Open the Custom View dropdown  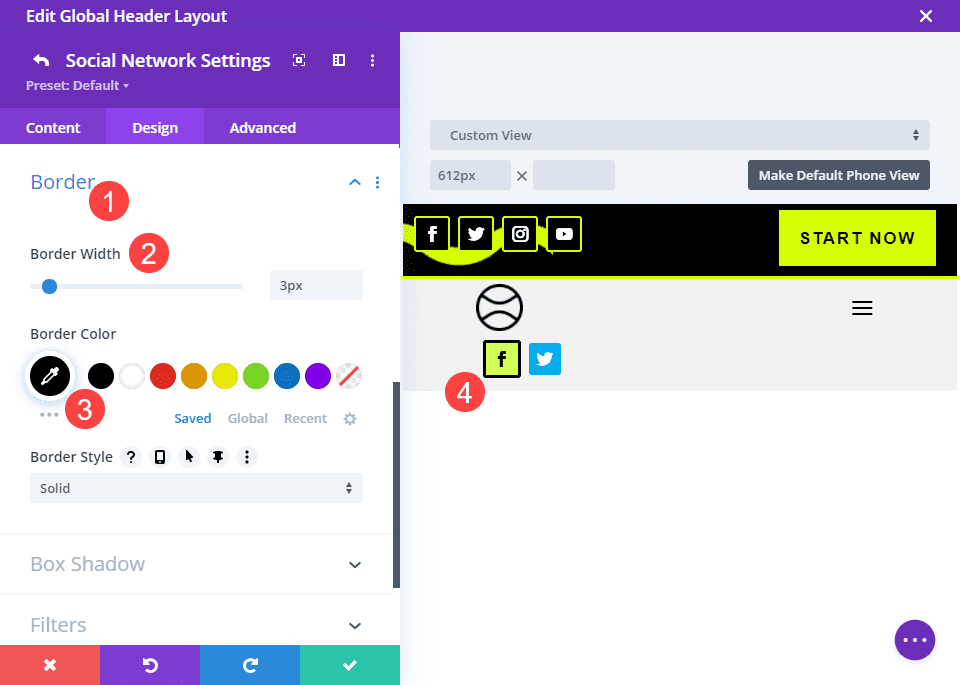pos(680,134)
